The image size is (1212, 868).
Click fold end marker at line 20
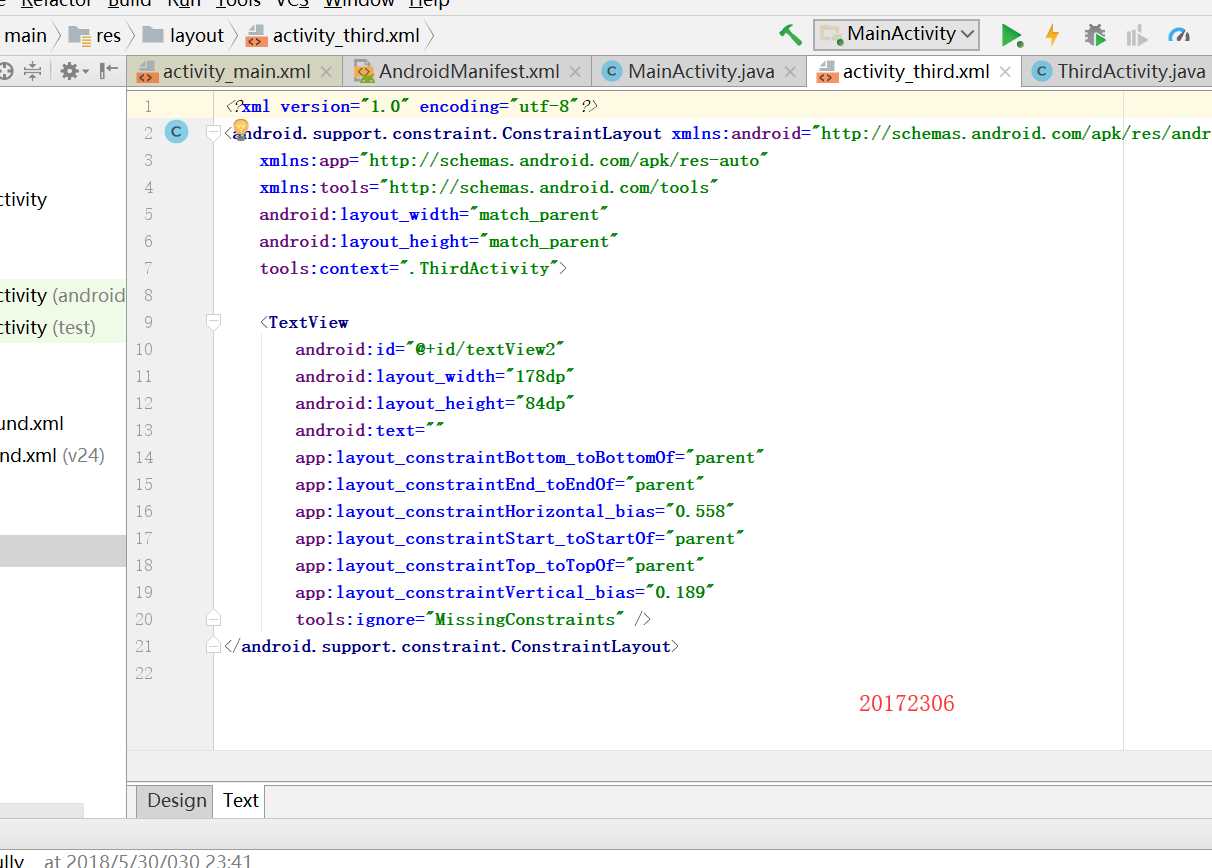[x=212, y=619]
